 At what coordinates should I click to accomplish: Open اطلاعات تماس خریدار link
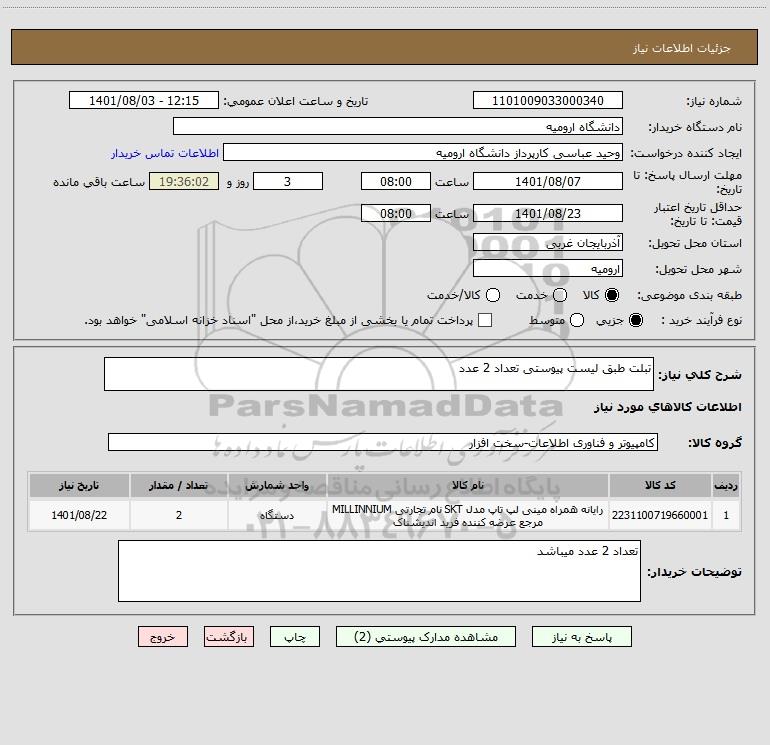165,153
